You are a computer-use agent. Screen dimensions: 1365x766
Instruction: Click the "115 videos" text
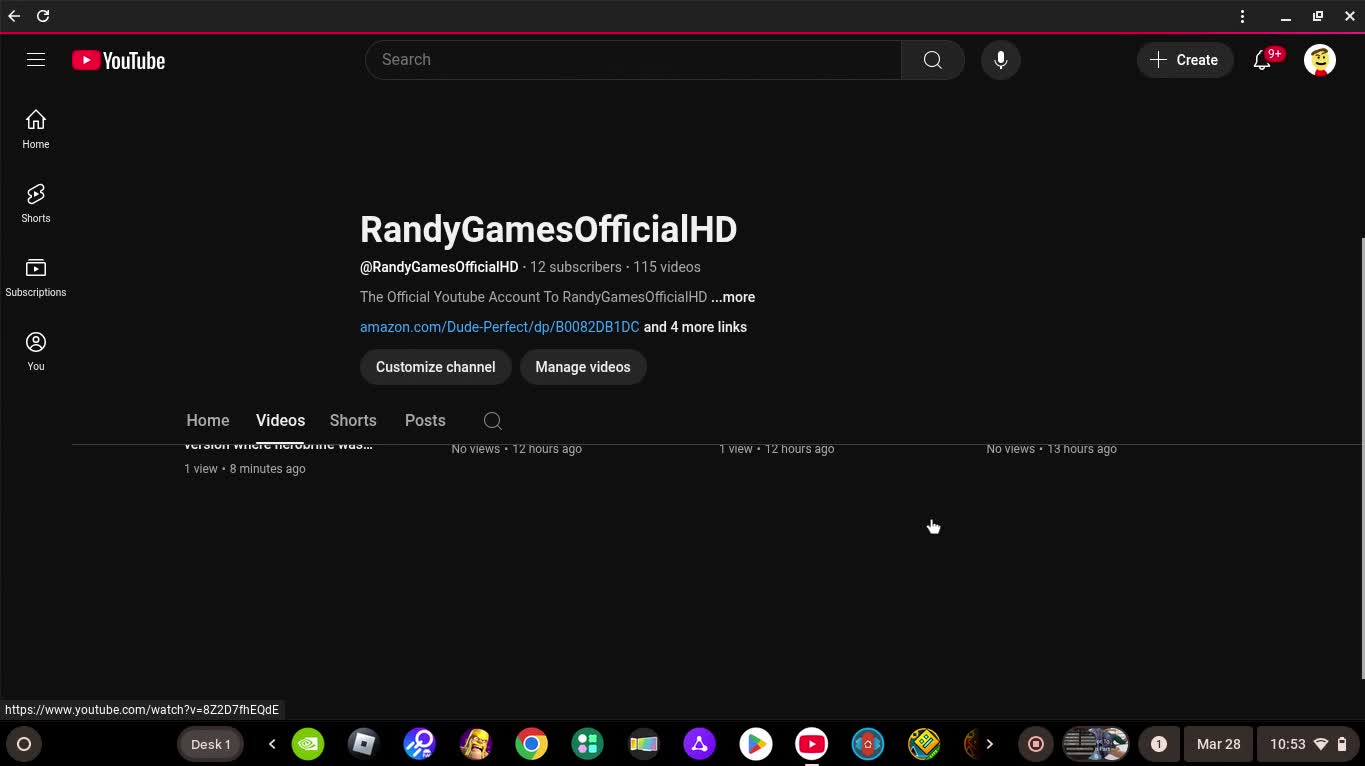667,267
